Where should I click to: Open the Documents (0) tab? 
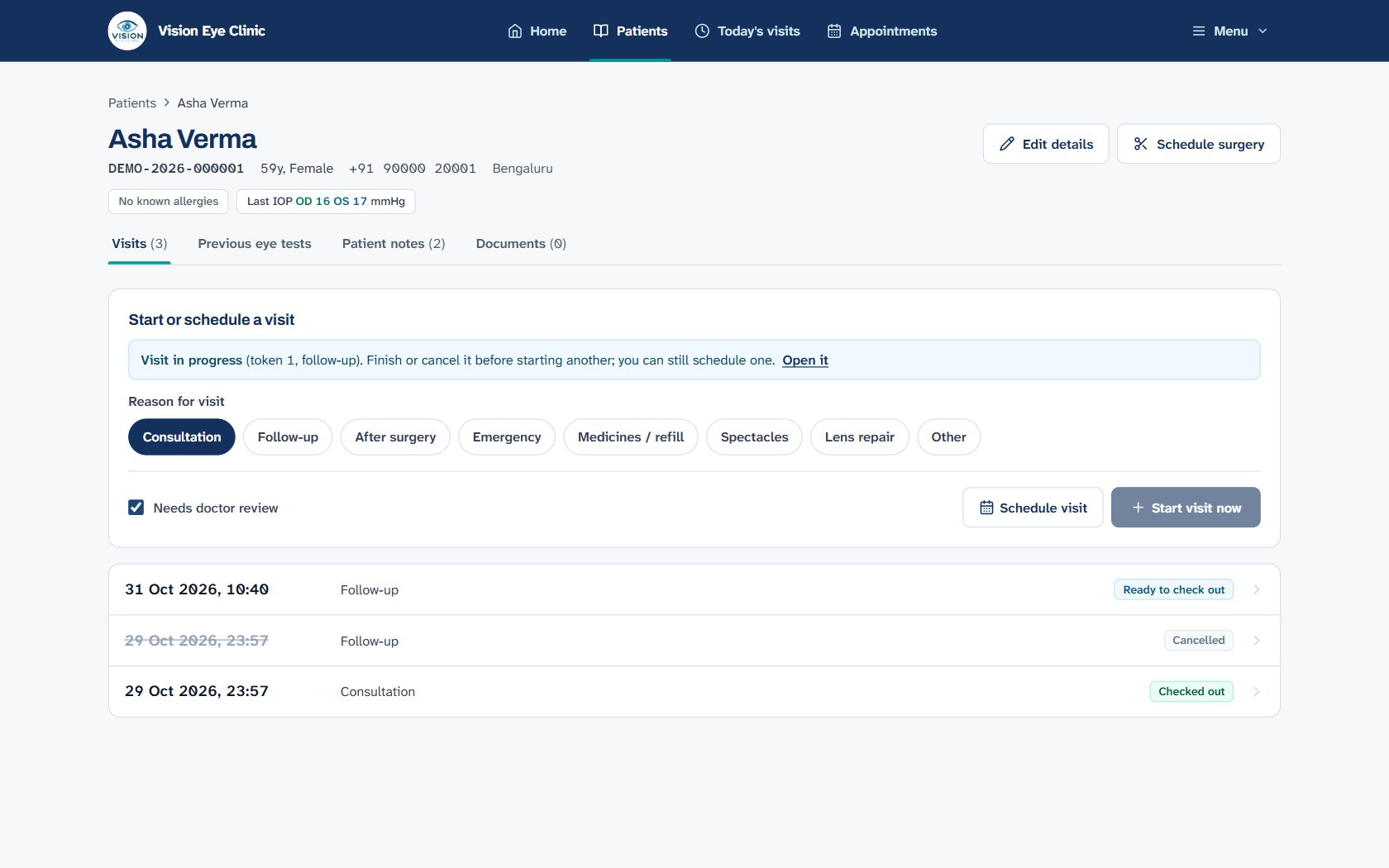click(521, 244)
